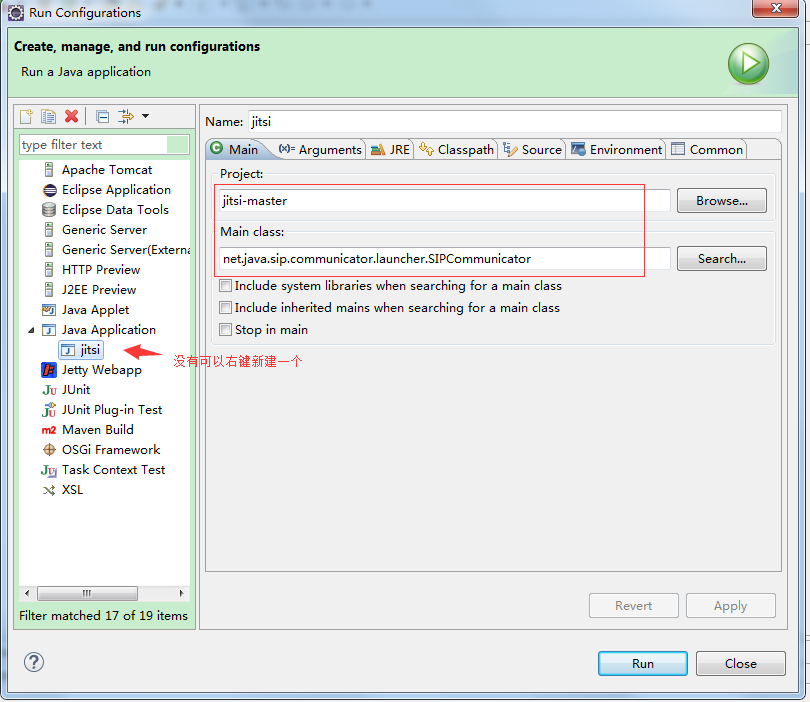Click the Close button

[x=741, y=663]
